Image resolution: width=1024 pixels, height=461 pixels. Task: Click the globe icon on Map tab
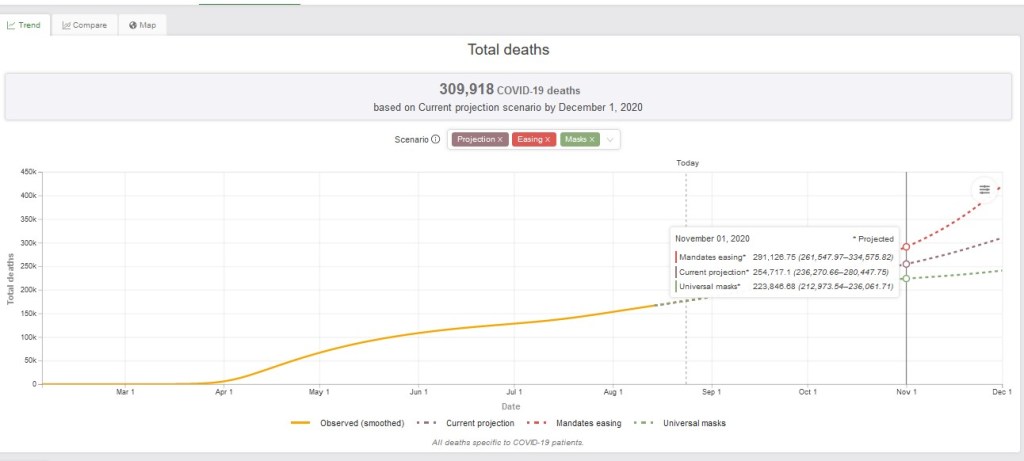(133, 25)
